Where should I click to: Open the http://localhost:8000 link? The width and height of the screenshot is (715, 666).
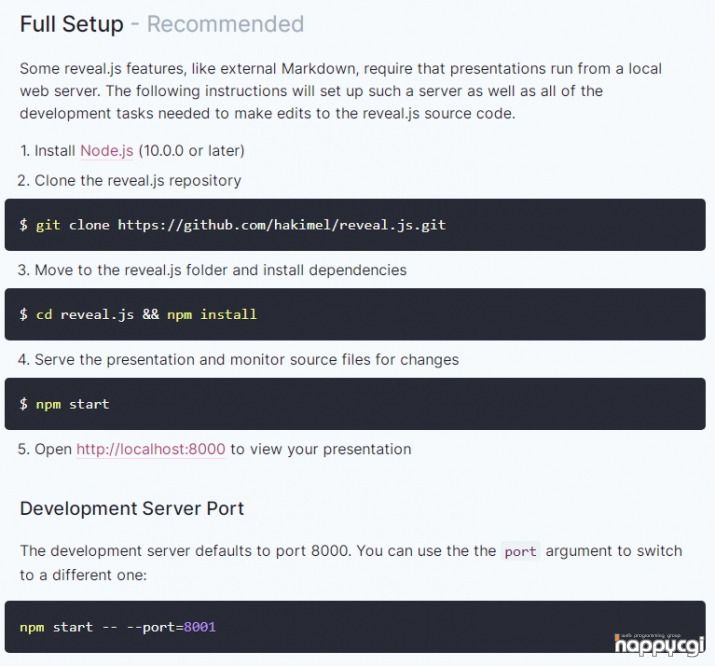click(x=150, y=449)
